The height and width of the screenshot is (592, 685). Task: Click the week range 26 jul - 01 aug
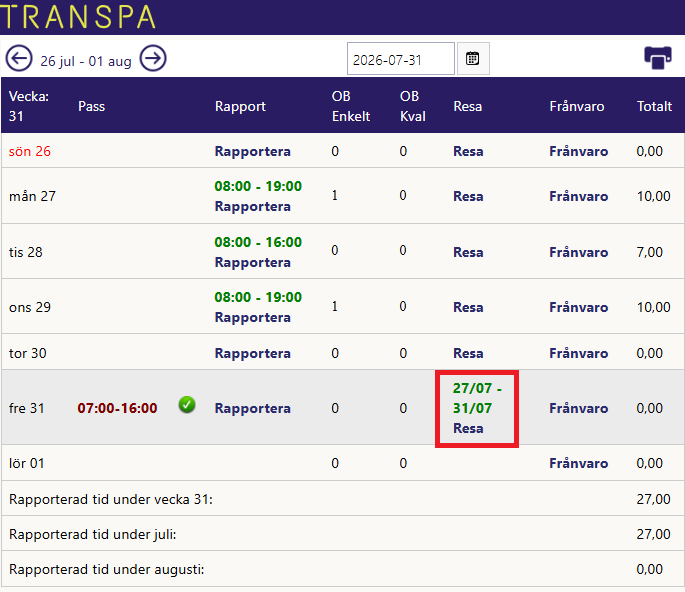pos(86,61)
